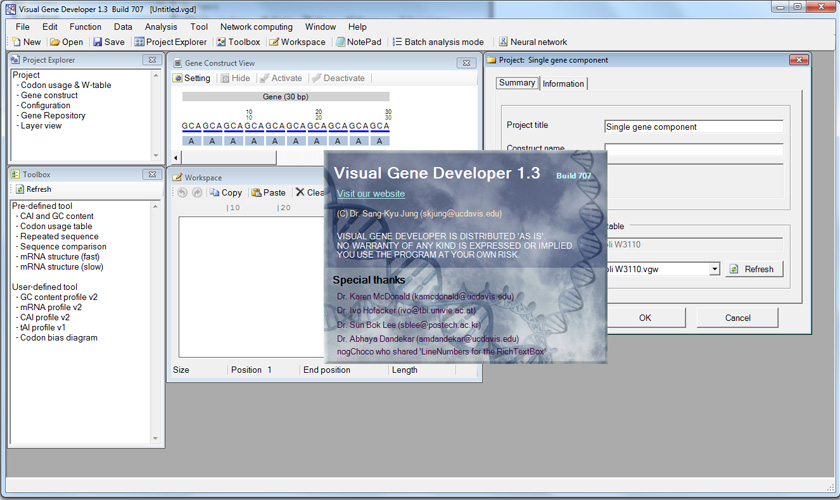Screen dimensions: 840x500
Task: Select GC content profile v2 tool
Action: point(59,297)
